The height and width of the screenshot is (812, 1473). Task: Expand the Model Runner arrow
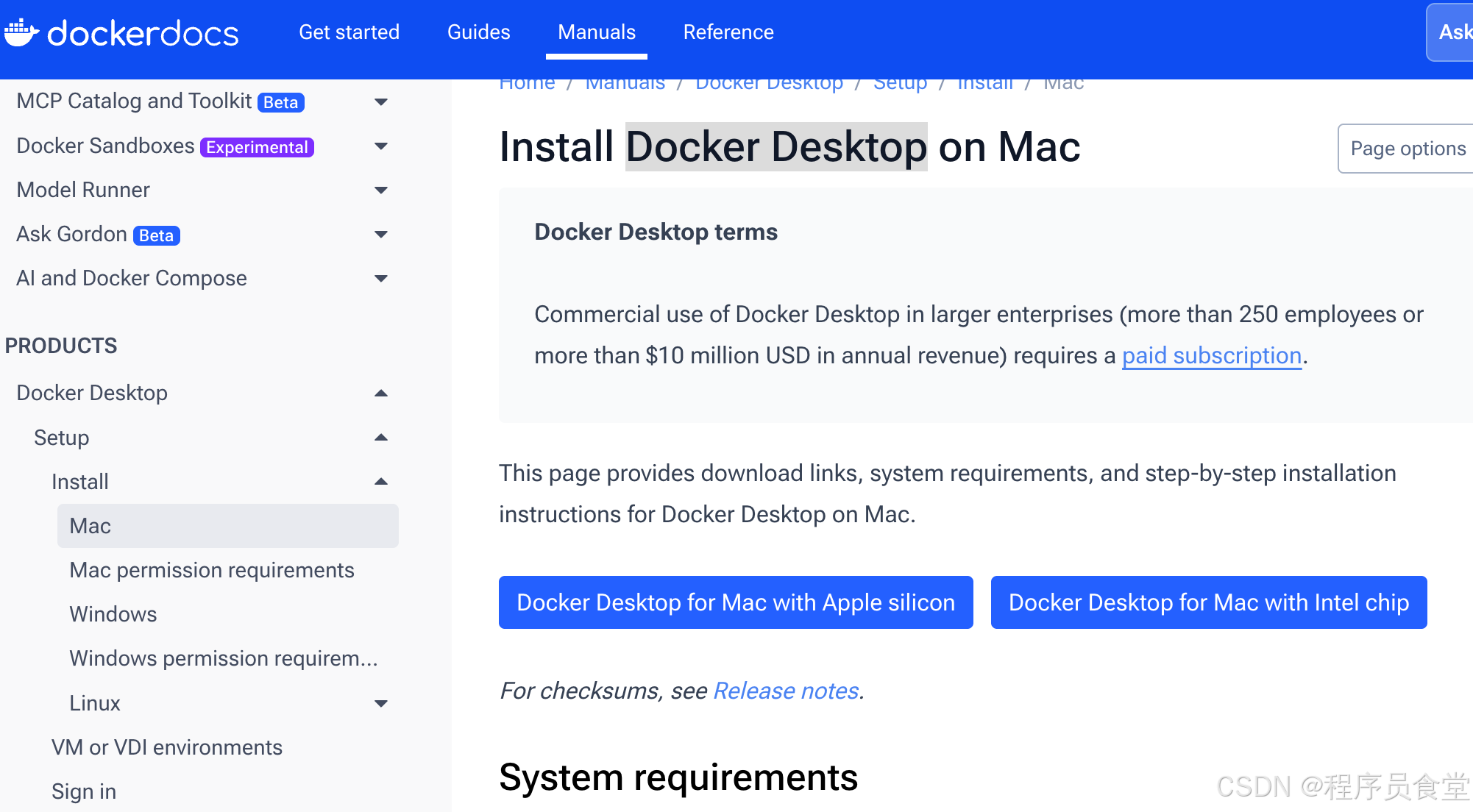(x=380, y=190)
